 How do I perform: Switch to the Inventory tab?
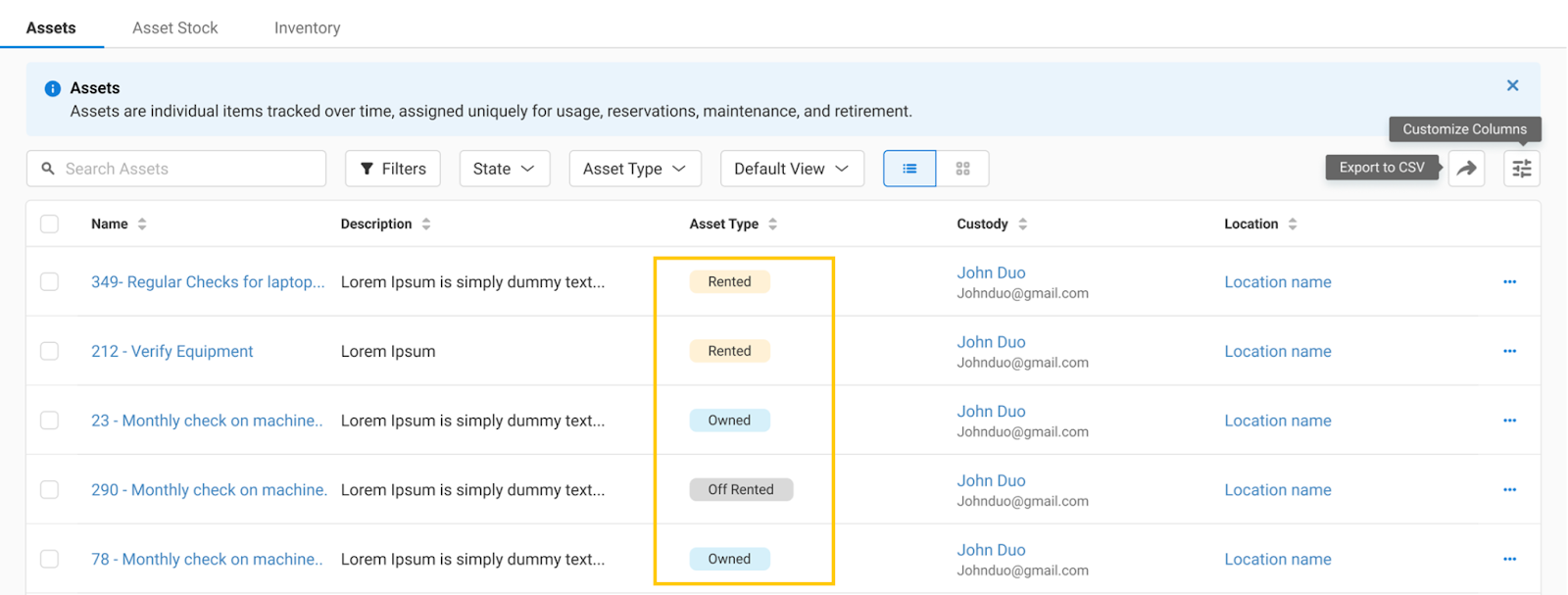pyautogui.click(x=308, y=27)
